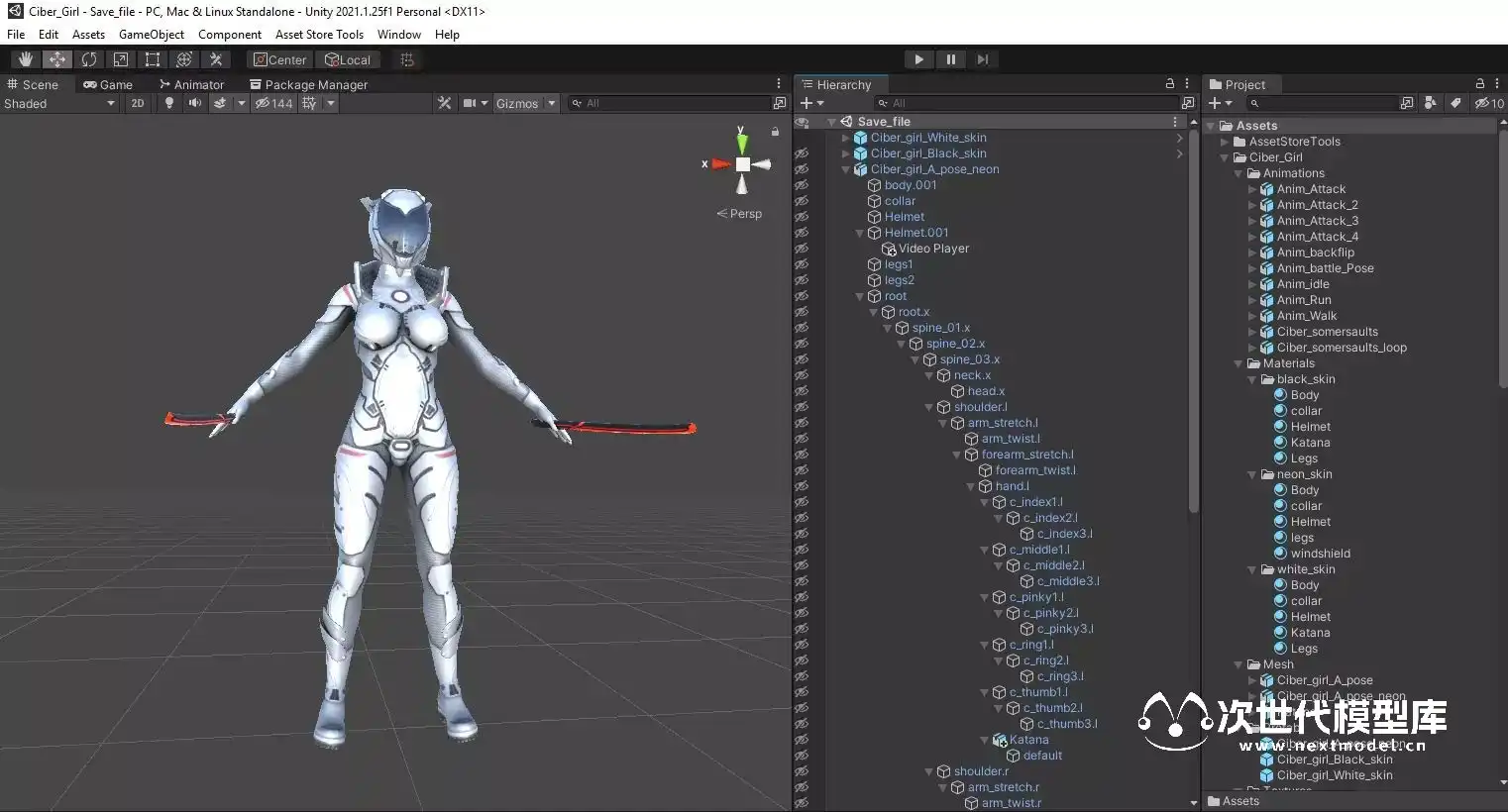1508x812 pixels.
Task: Switch to the Animator tab
Action: click(x=192, y=84)
